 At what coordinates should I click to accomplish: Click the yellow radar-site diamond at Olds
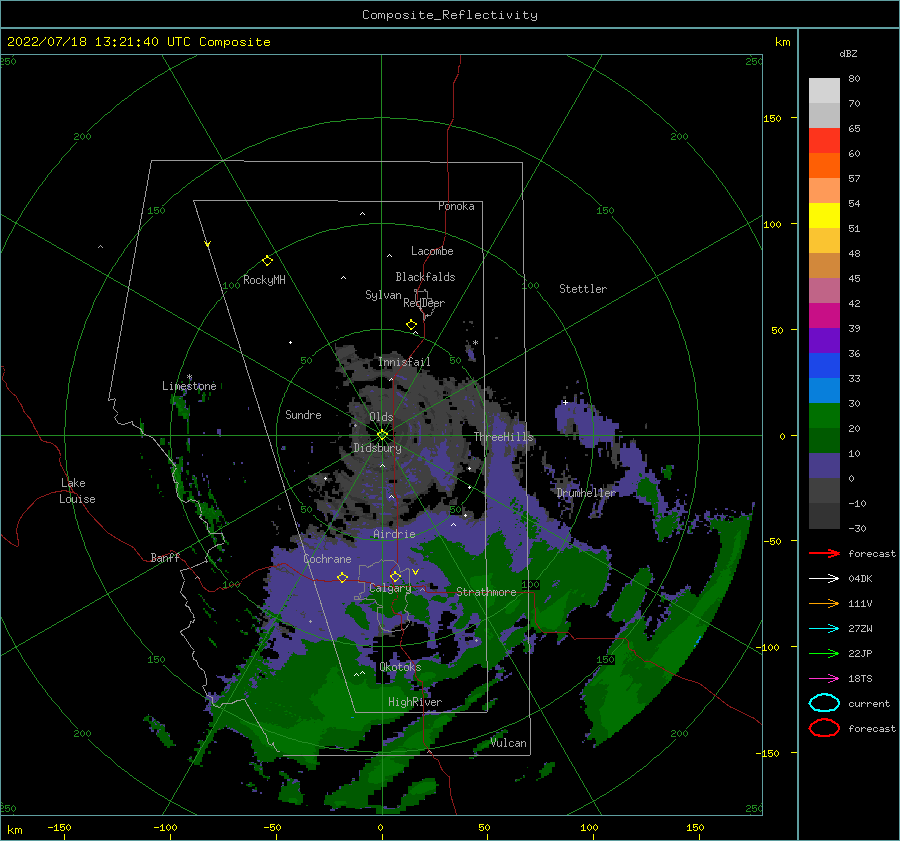click(x=382, y=435)
